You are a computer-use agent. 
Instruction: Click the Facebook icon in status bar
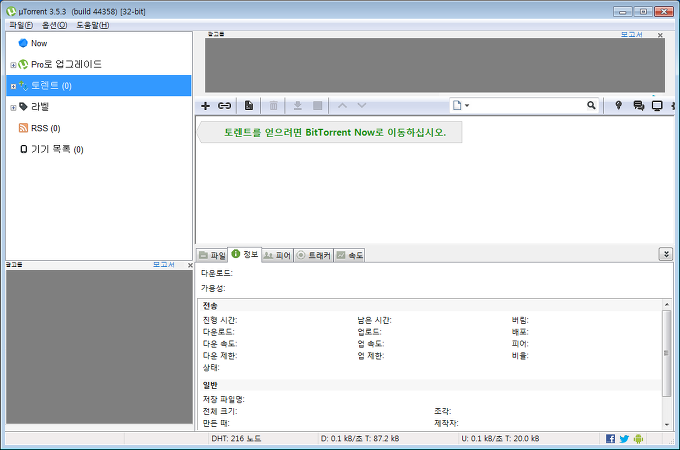(x=610, y=439)
